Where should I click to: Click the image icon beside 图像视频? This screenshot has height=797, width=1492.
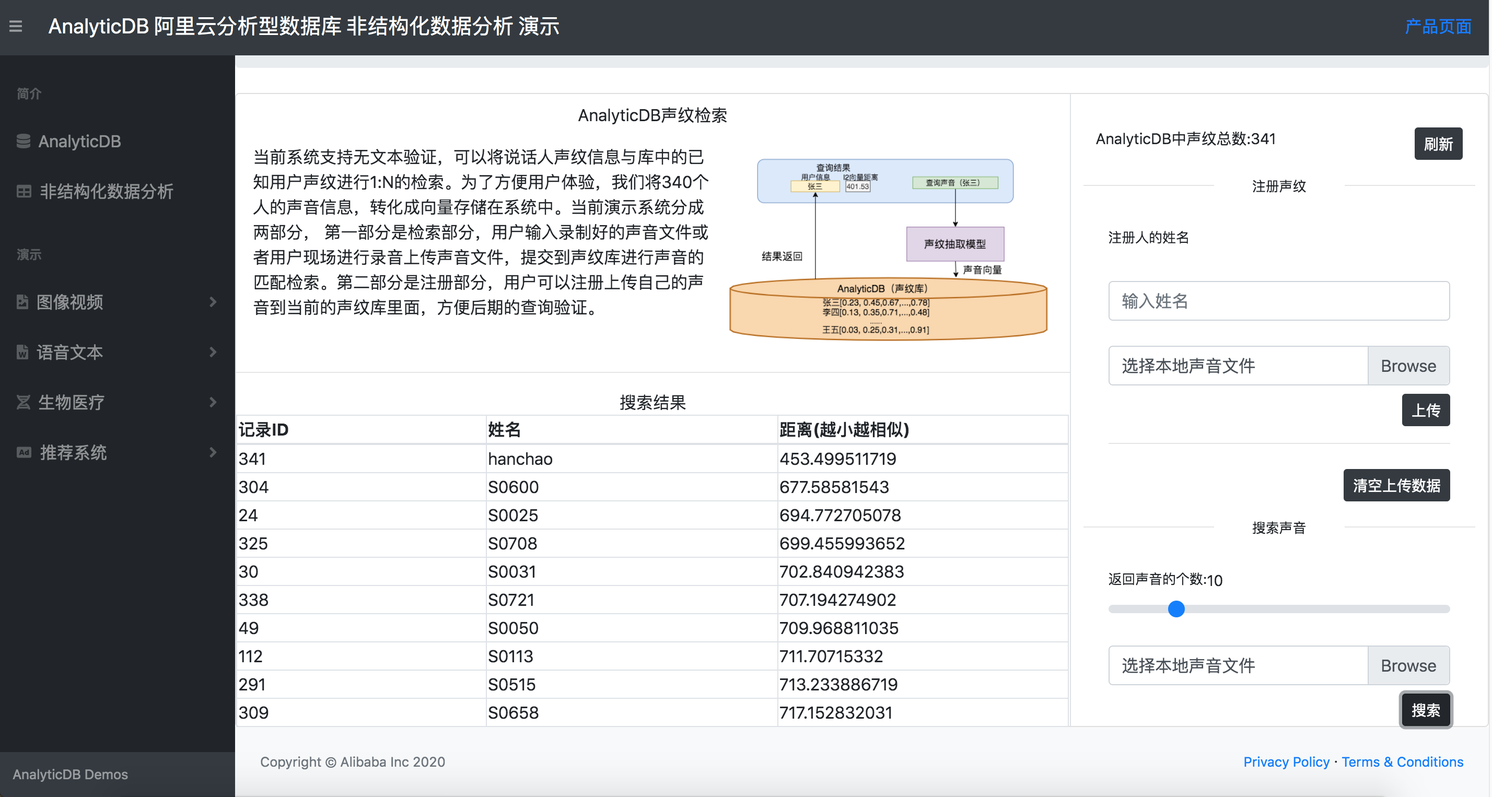pyautogui.click(x=23, y=302)
